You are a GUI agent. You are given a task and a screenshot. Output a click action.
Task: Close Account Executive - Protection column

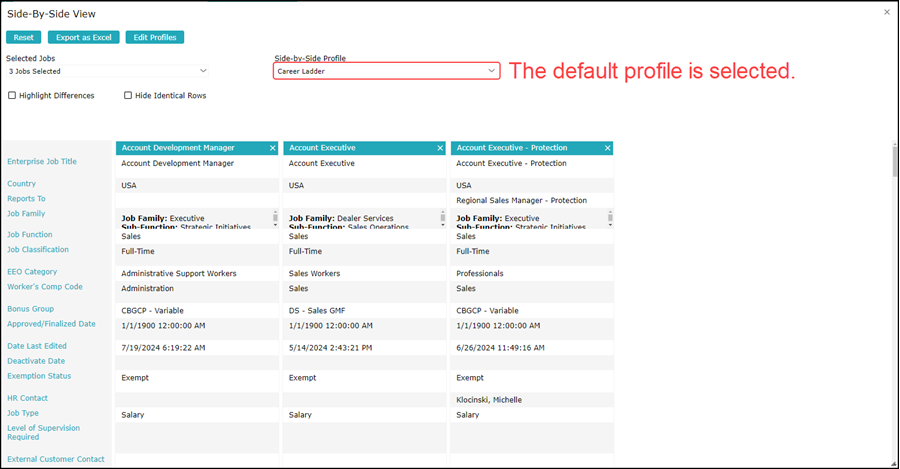[608, 148]
